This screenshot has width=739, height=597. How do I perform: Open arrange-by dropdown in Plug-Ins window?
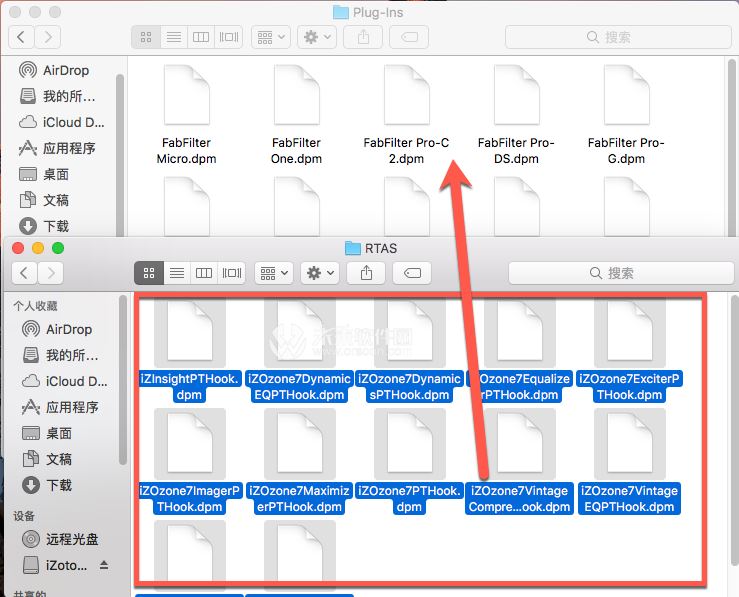point(271,37)
